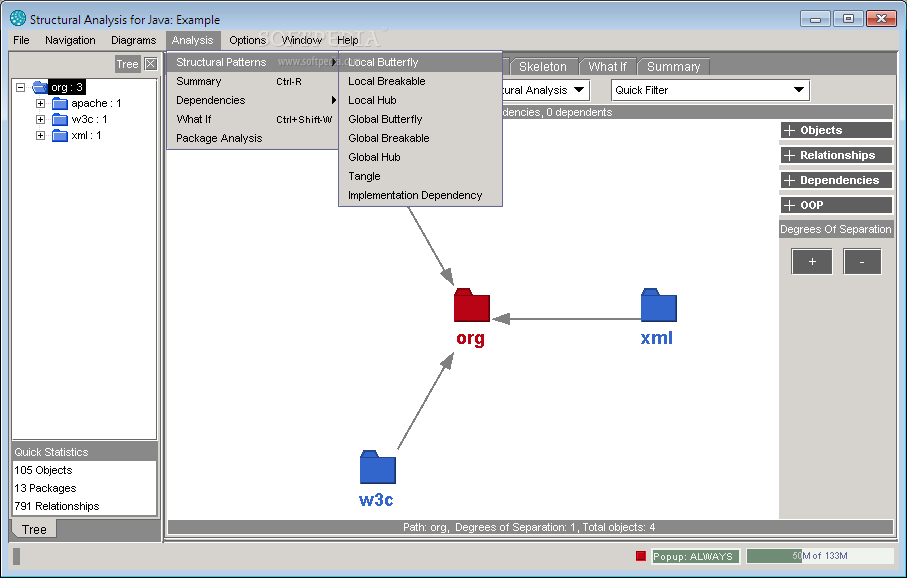Image resolution: width=907 pixels, height=578 pixels.
Task: Click the Quick Statistics header
Action: 84,452
